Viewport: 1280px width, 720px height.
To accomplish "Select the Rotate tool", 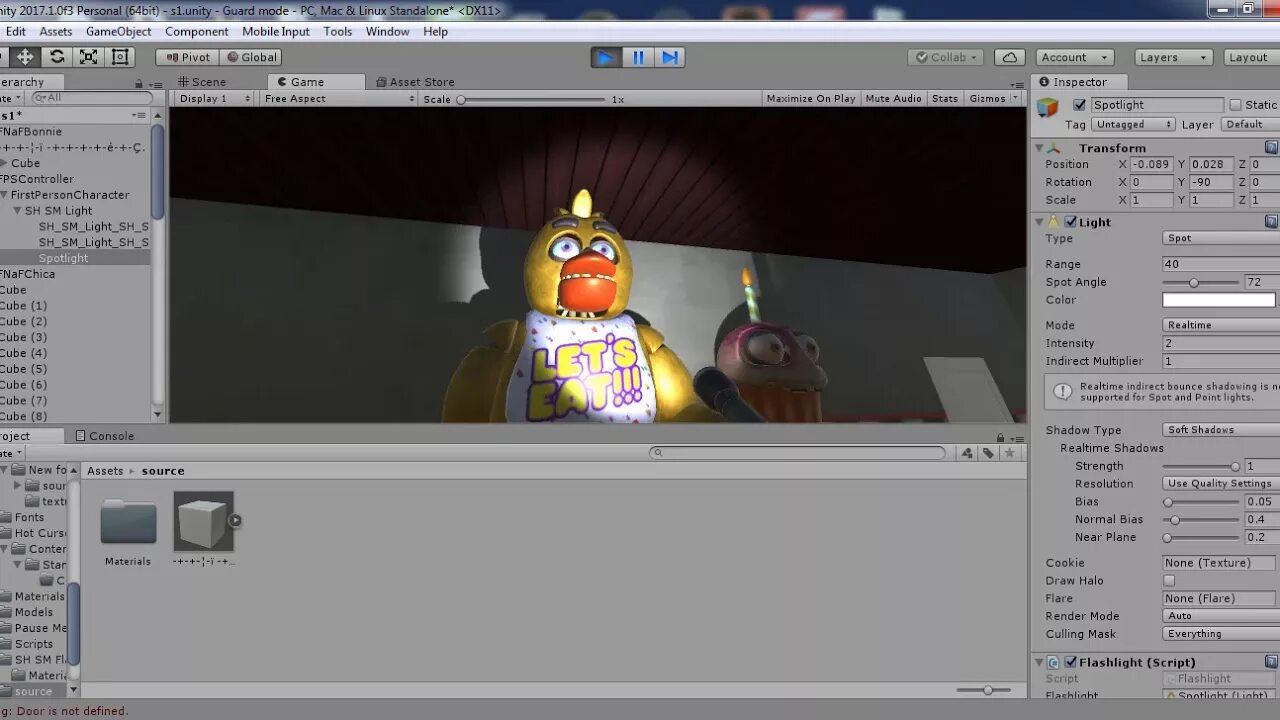I will (x=57, y=57).
